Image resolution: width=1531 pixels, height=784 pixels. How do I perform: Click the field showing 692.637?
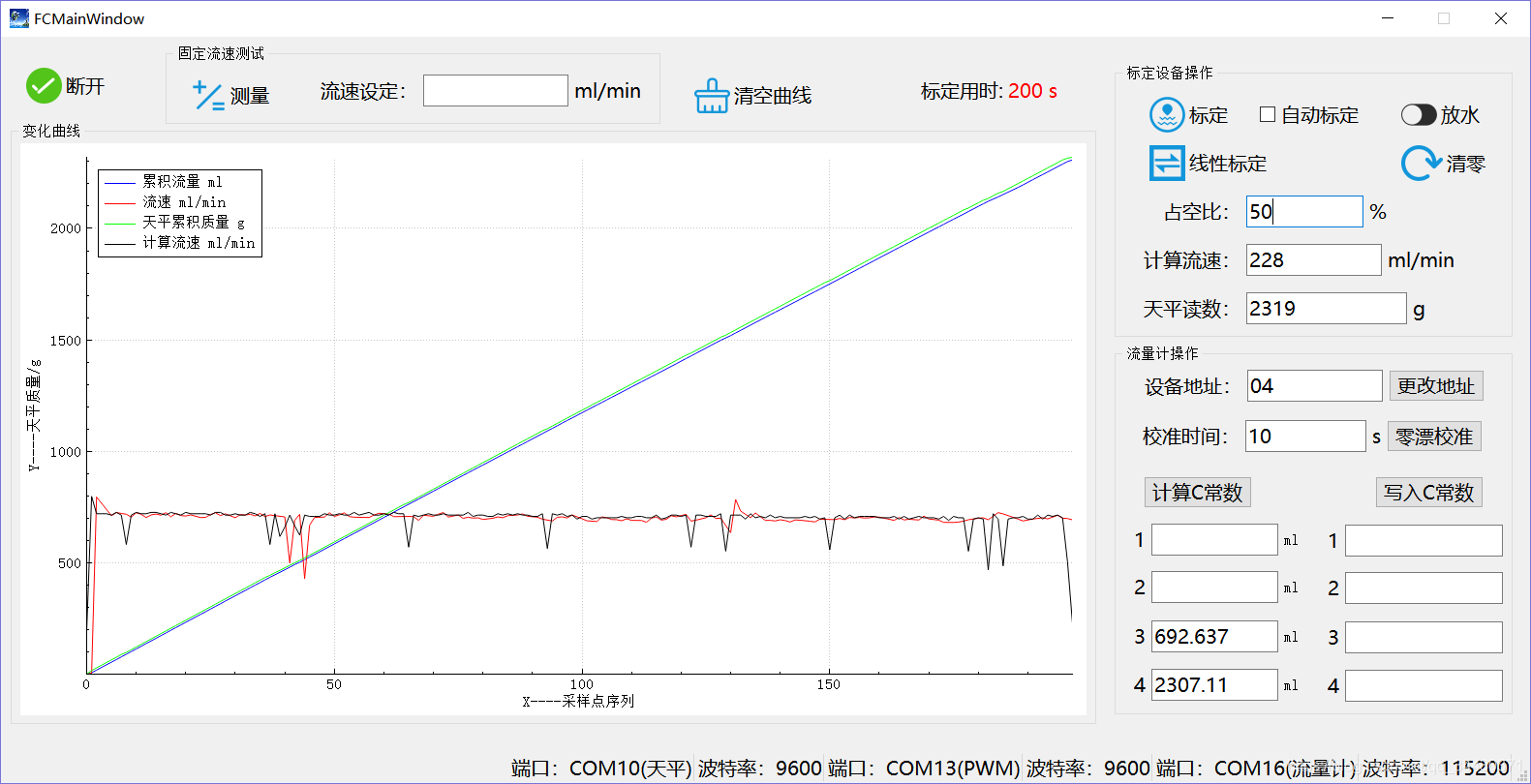click(x=1214, y=637)
